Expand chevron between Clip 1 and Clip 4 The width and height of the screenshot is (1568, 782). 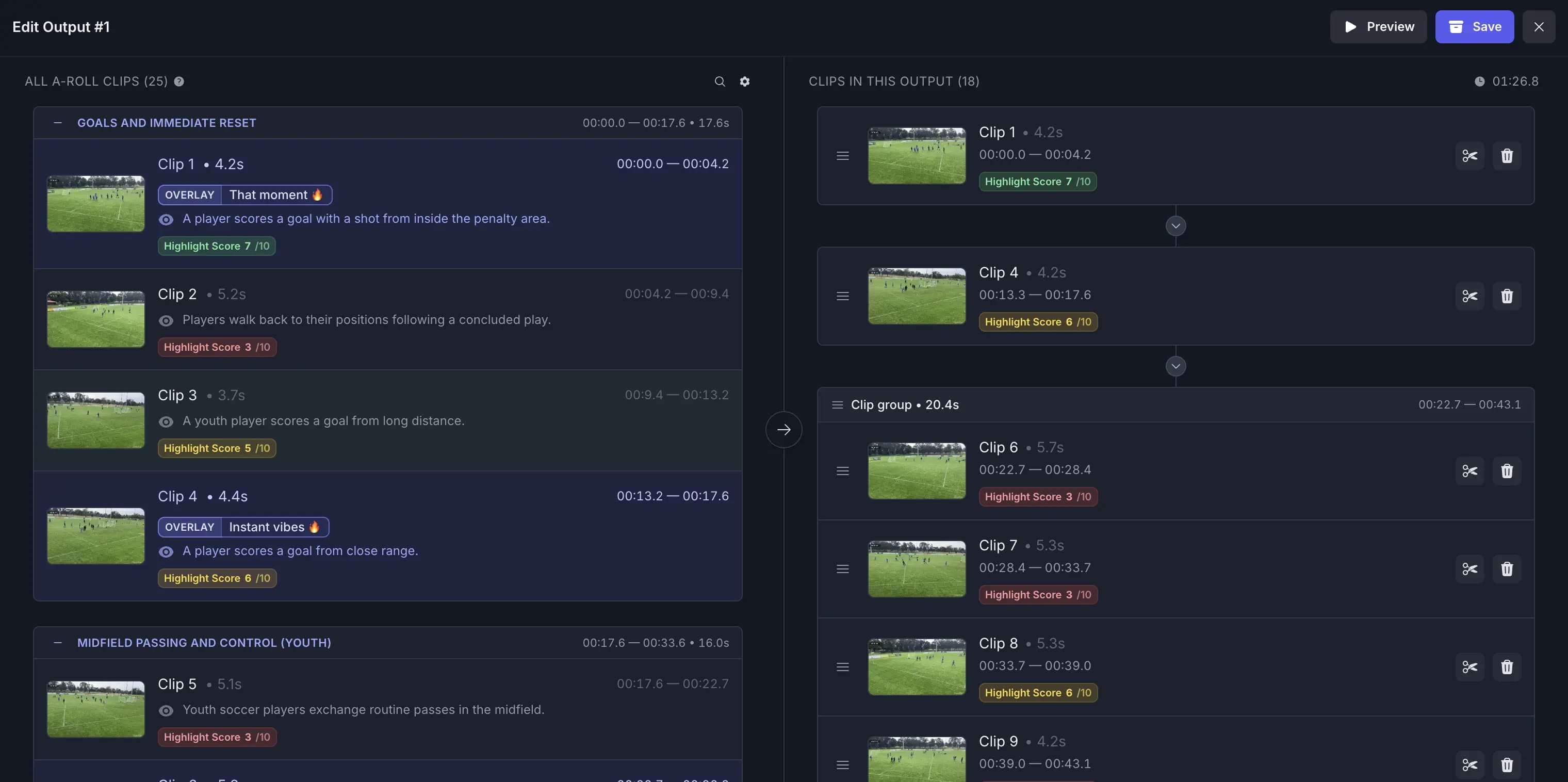tap(1175, 226)
